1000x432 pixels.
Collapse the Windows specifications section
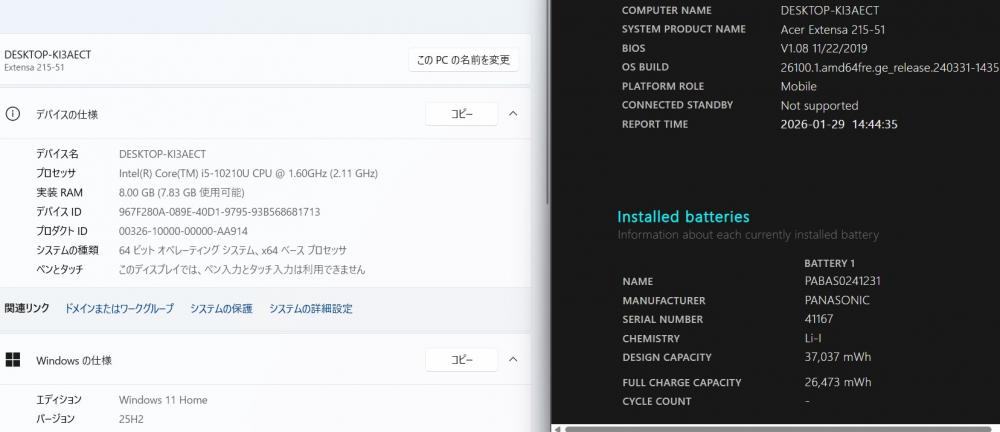(513, 360)
